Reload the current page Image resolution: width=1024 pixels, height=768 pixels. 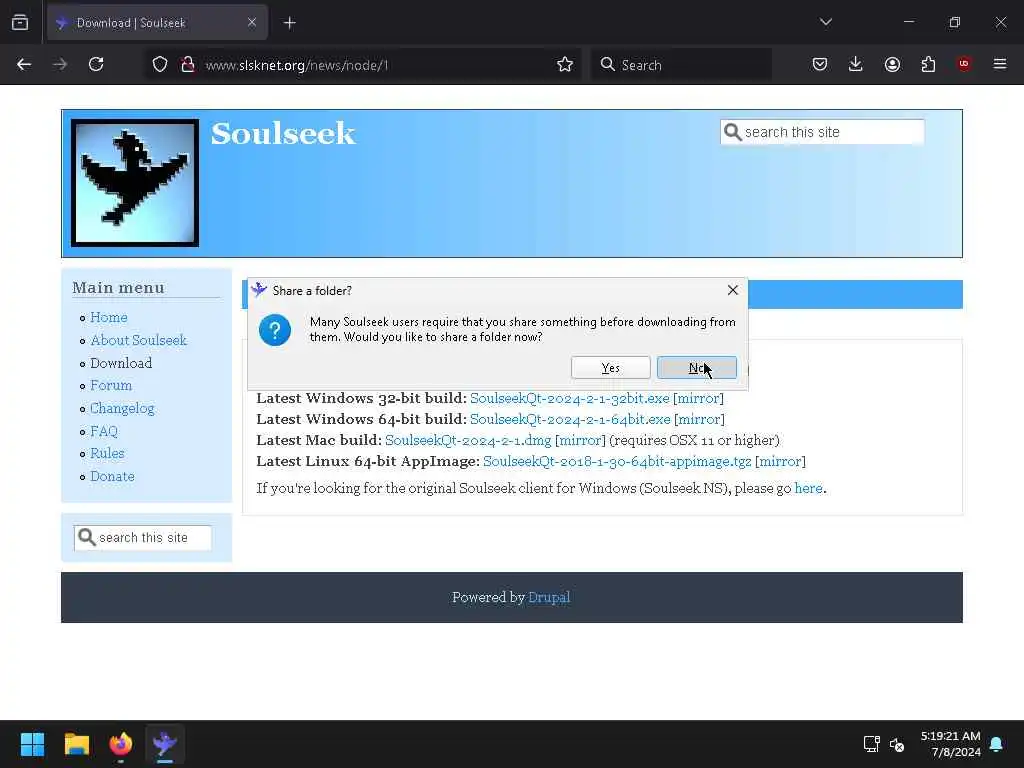[x=96, y=65]
